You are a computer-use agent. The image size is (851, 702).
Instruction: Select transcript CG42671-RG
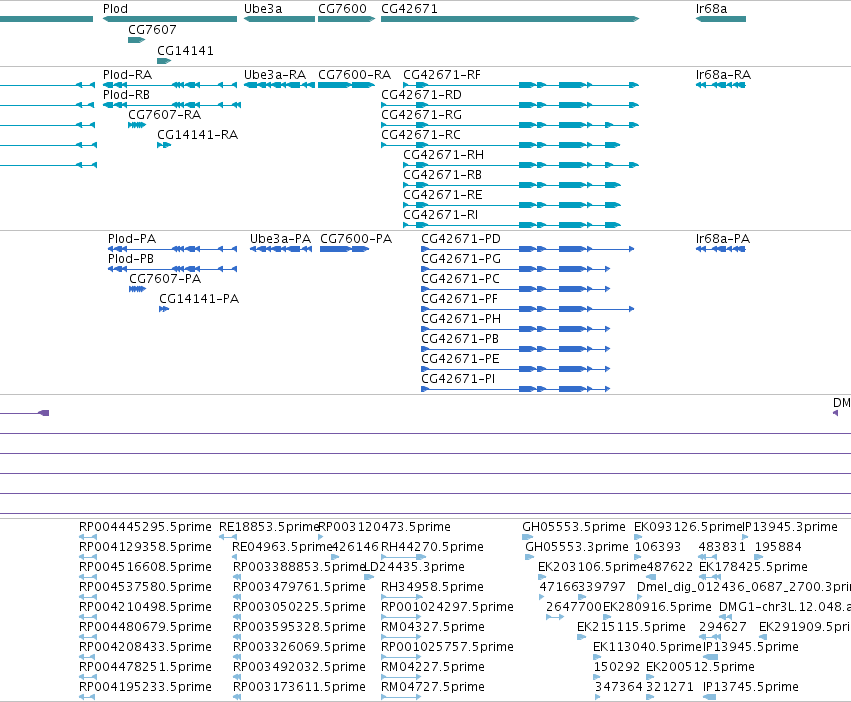tap(422, 115)
